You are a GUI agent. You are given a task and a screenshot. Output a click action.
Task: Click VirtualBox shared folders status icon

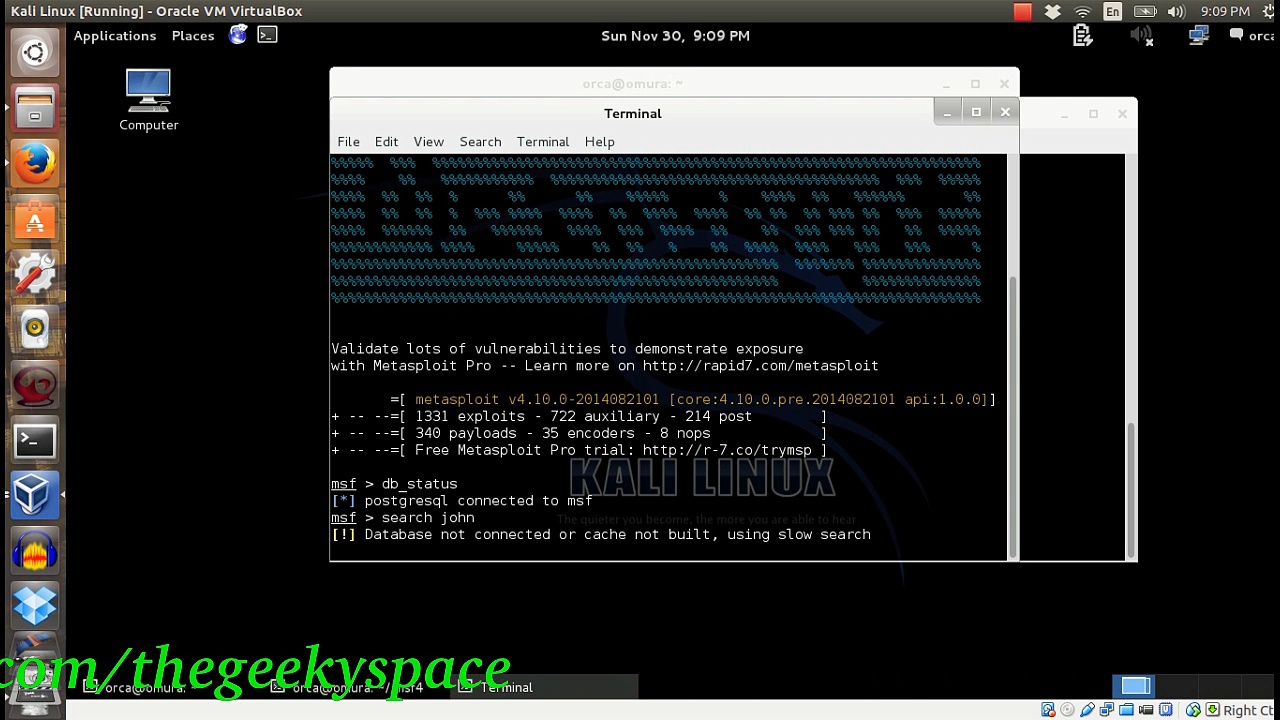(1126, 710)
